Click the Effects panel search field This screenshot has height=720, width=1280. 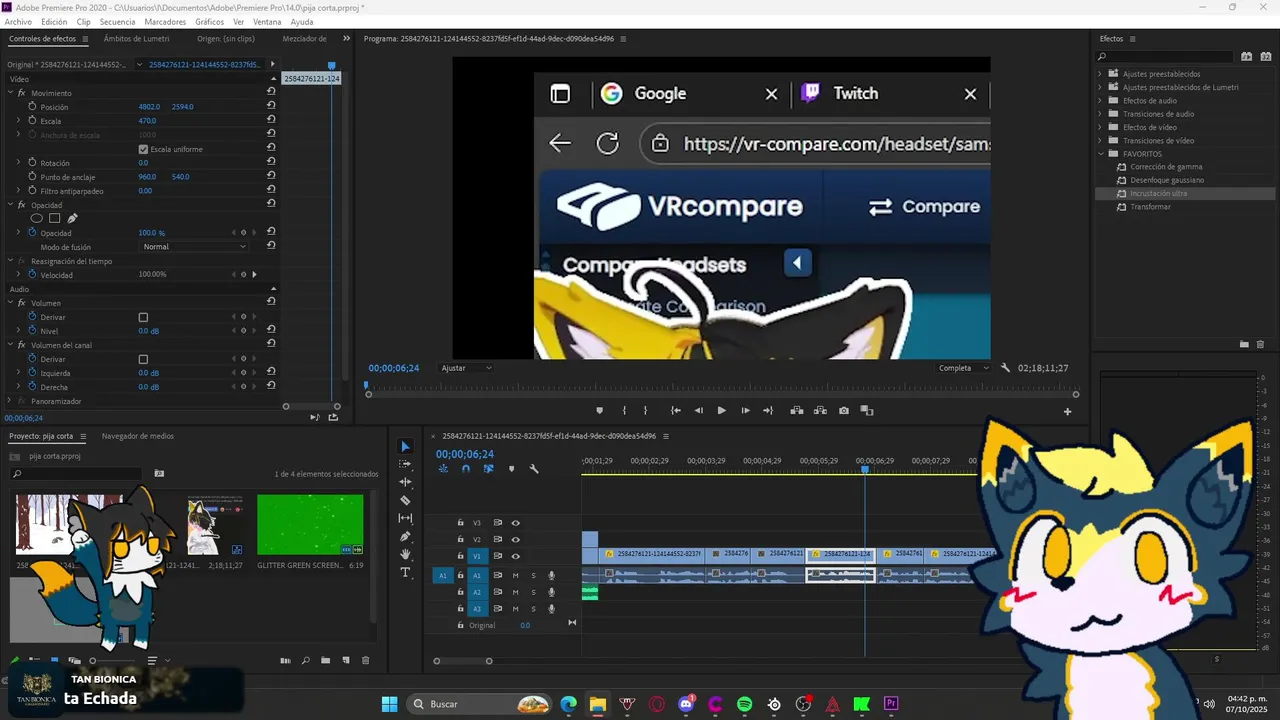click(x=1164, y=56)
